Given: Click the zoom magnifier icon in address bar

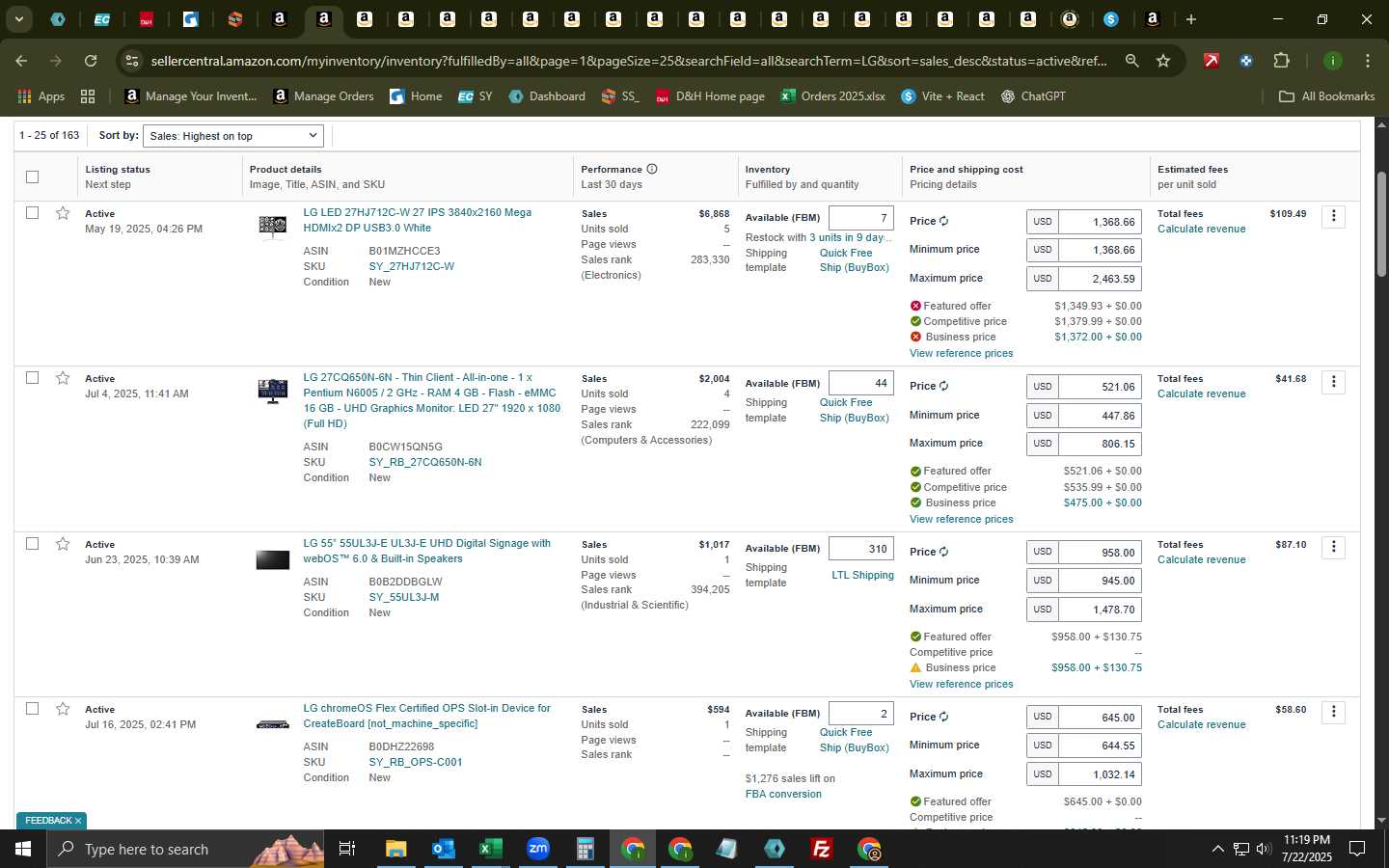Looking at the screenshot, I should (1131, 61).
